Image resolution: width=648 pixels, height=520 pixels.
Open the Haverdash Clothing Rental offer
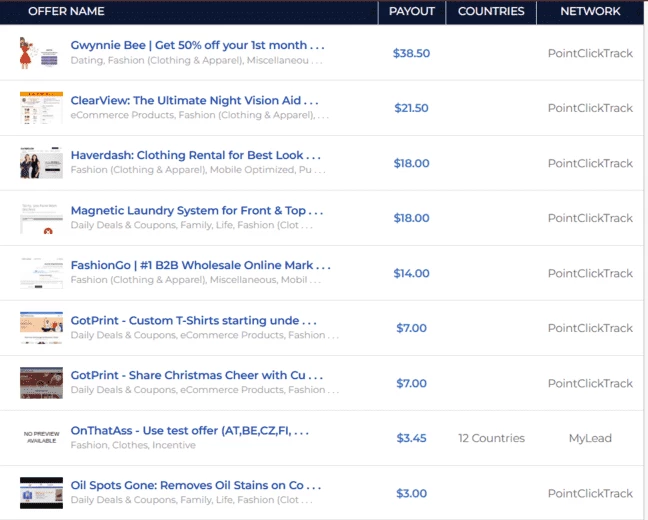click(195, 155)
